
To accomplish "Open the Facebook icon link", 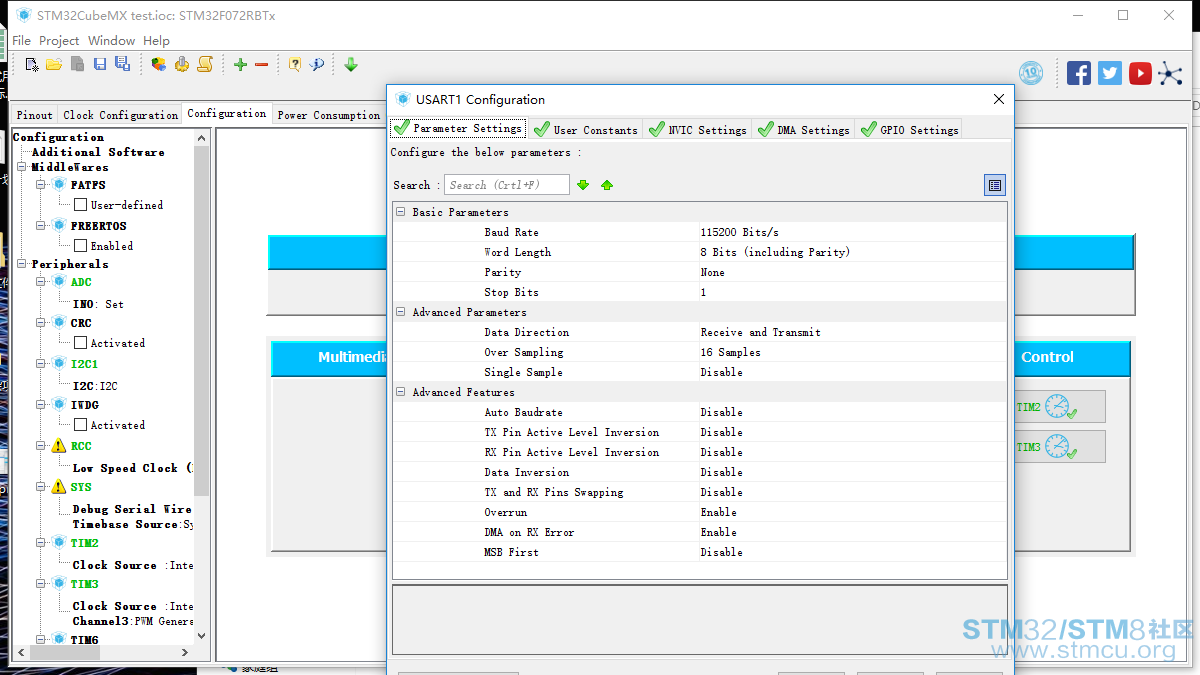I will (1079, 73).
